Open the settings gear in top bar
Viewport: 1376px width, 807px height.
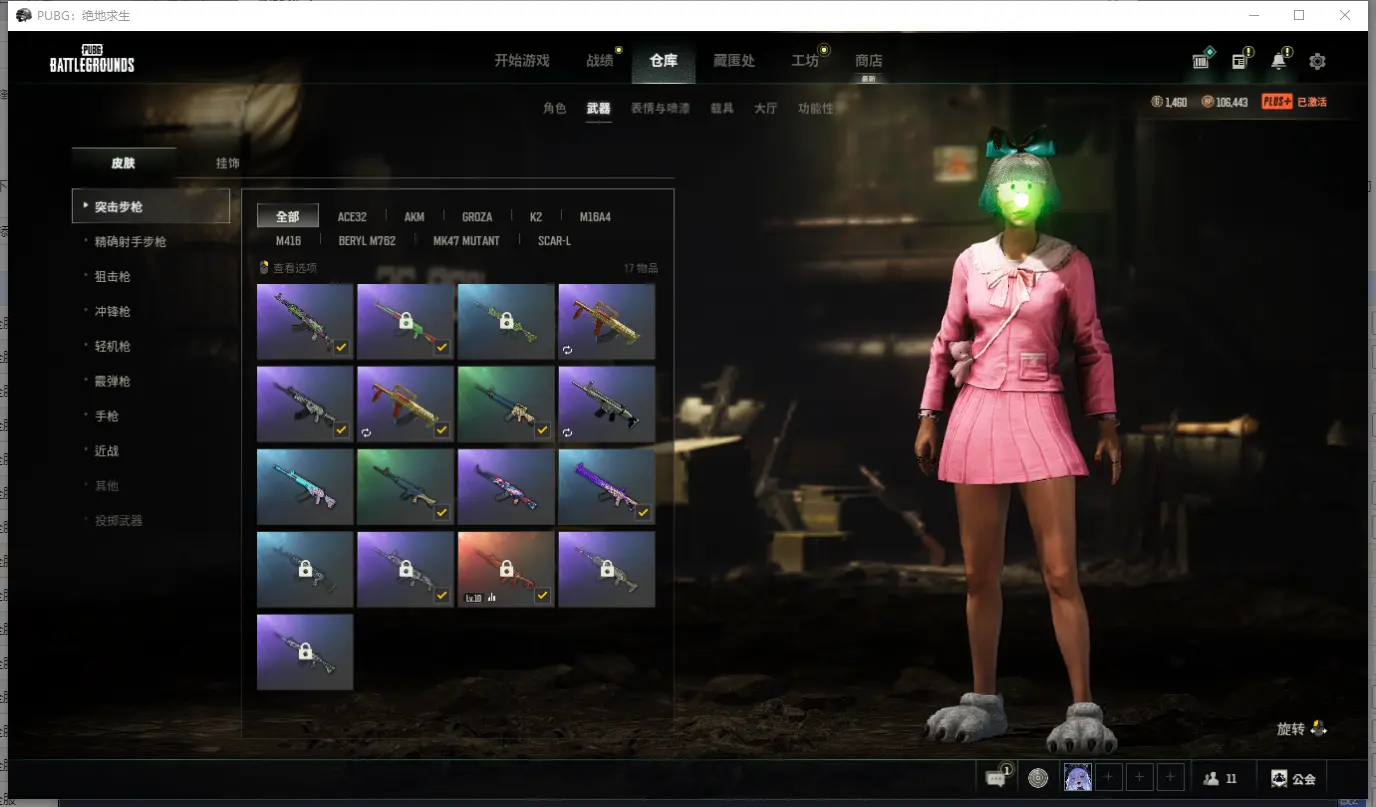(x=1317, y=62)
